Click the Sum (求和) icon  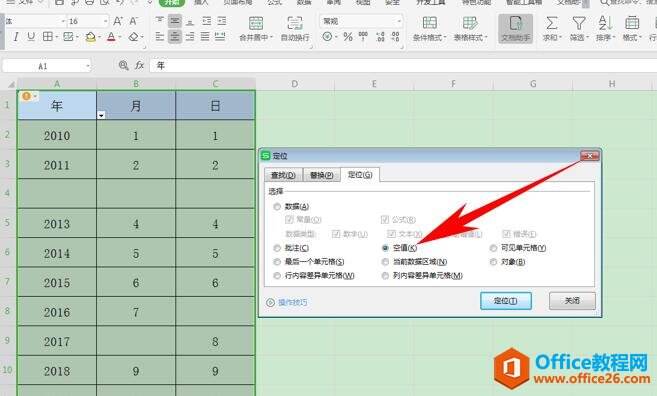551,23
